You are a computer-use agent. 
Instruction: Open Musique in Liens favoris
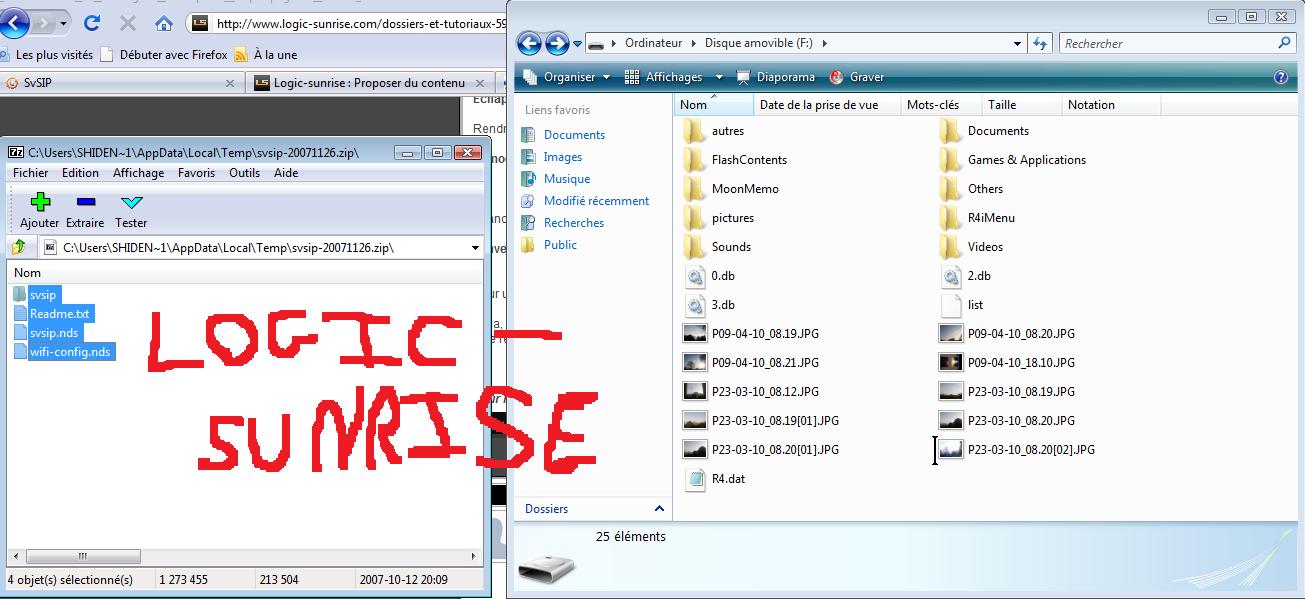click(x=555, y=179)
